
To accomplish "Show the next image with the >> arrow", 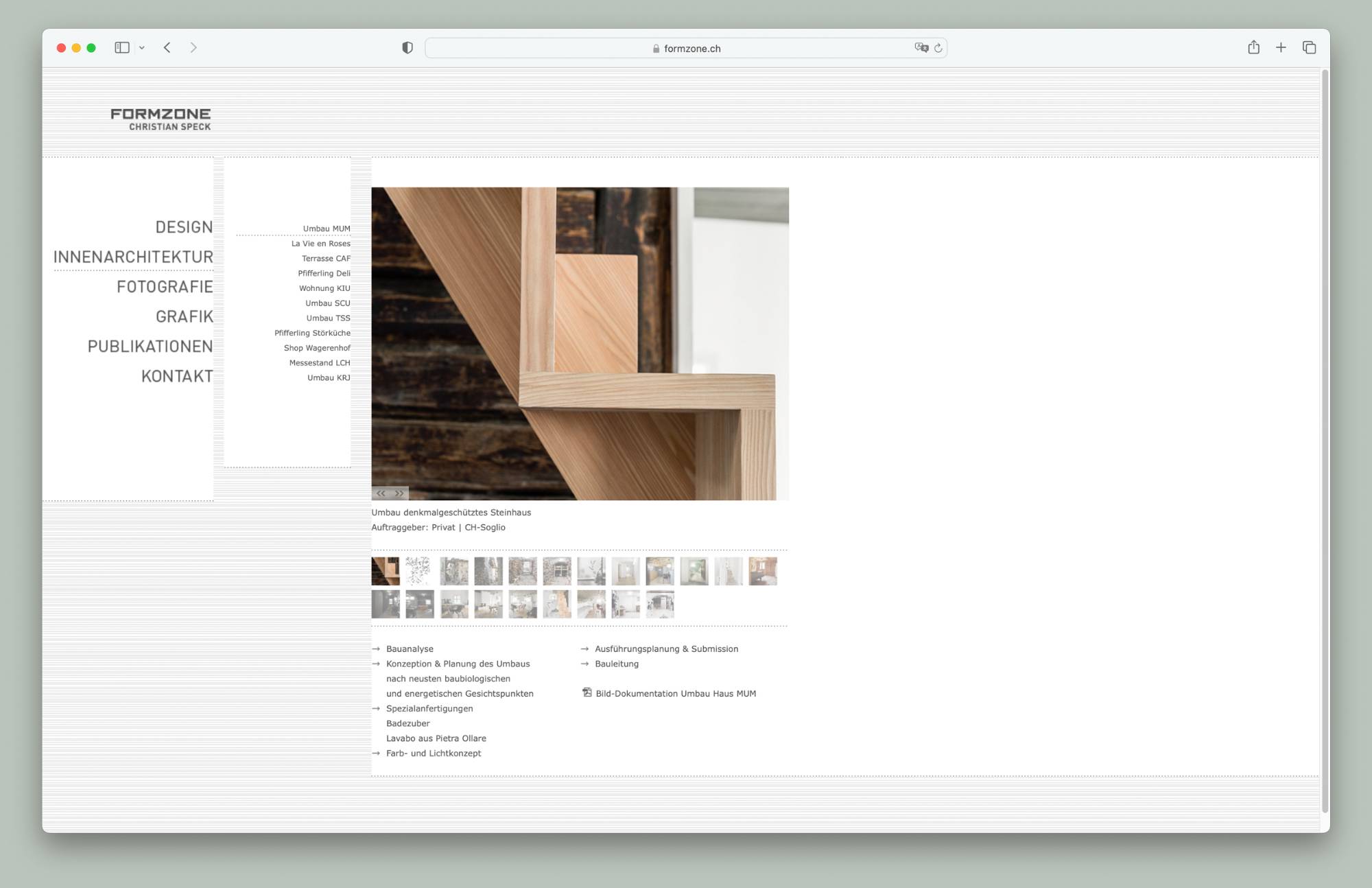I will 399,493.
